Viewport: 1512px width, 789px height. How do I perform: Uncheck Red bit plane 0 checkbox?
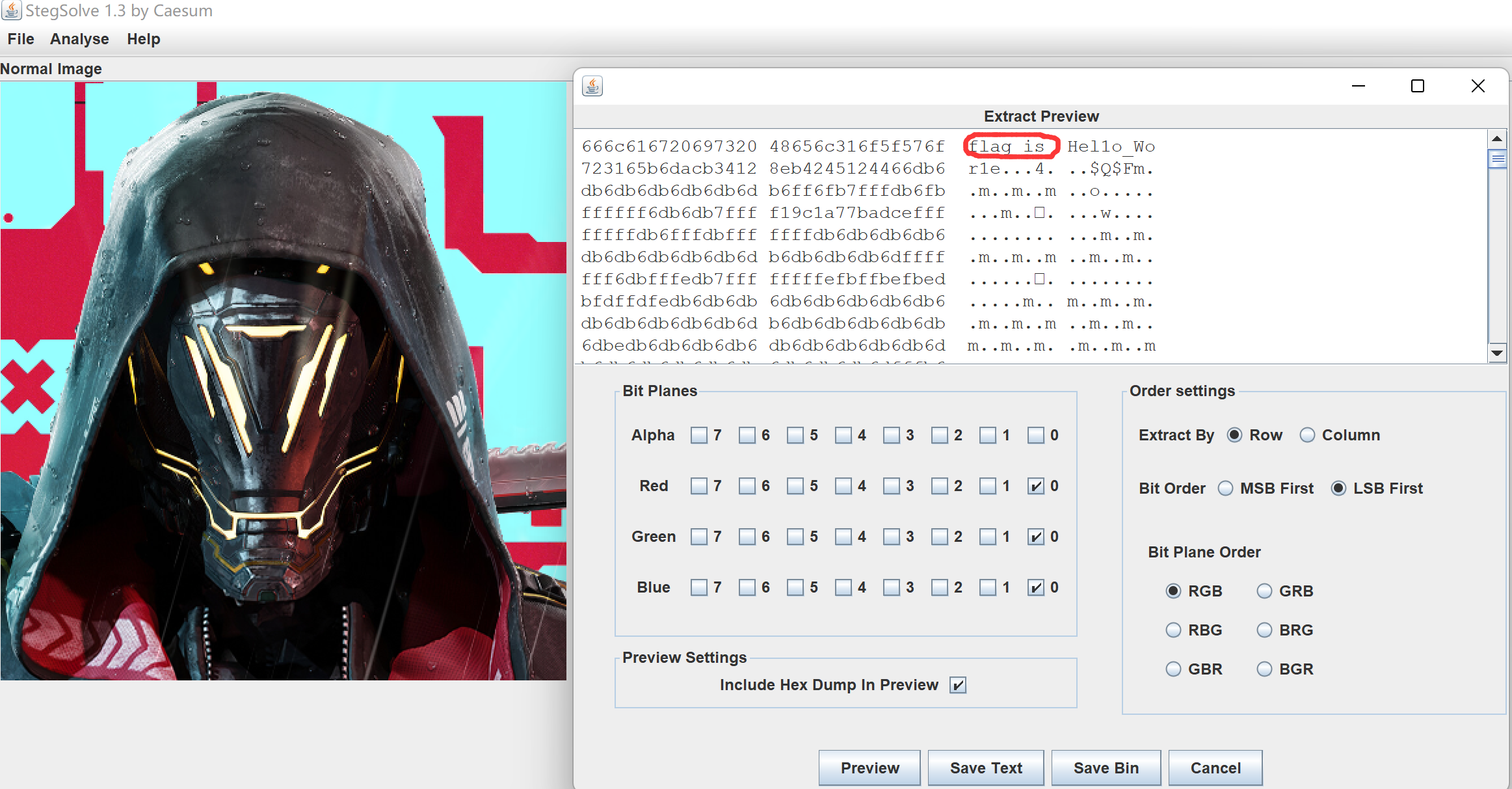click(x=1035, y=486)
